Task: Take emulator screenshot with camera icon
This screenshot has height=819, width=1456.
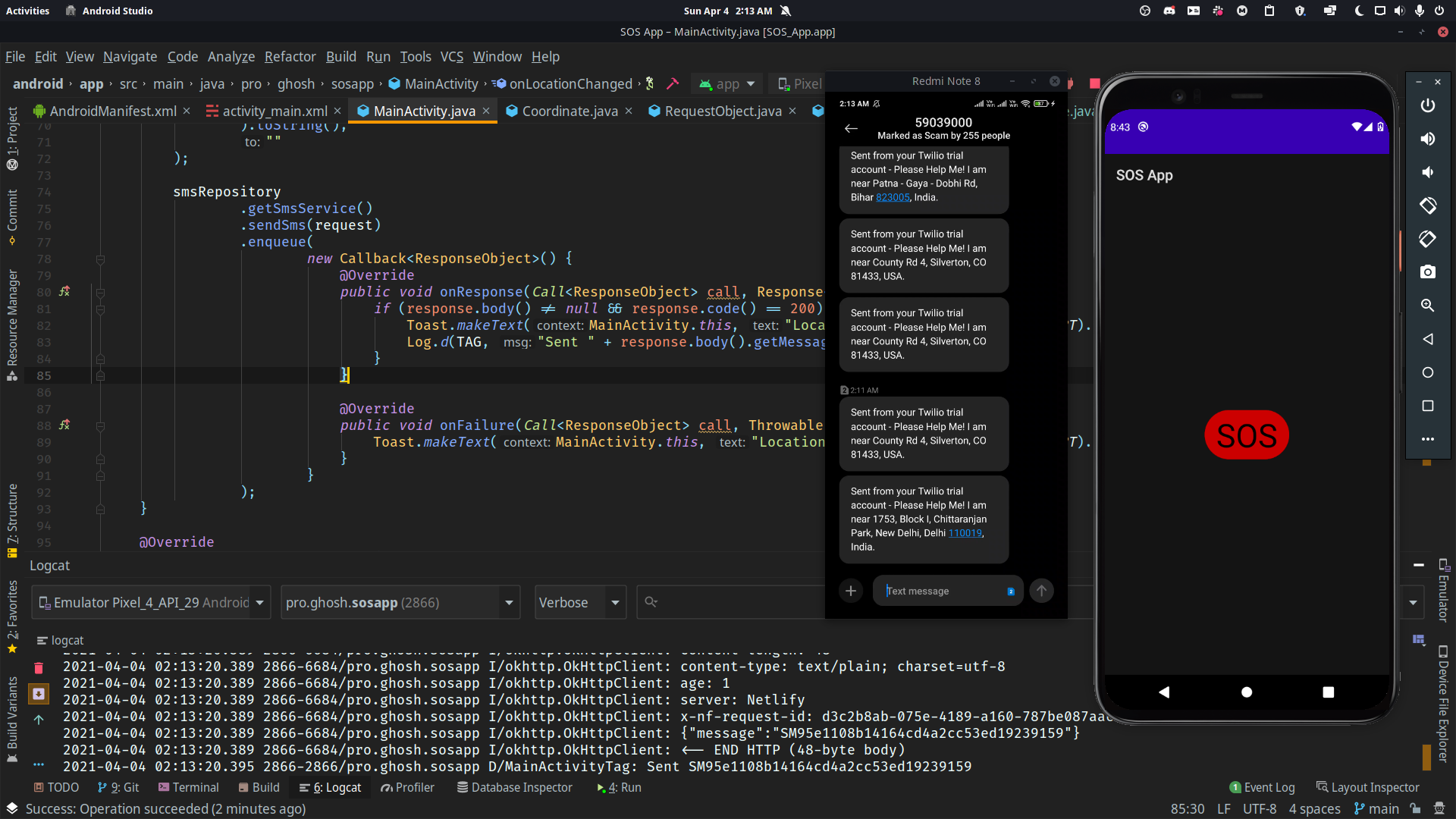Action: (x=1427, y=272)
